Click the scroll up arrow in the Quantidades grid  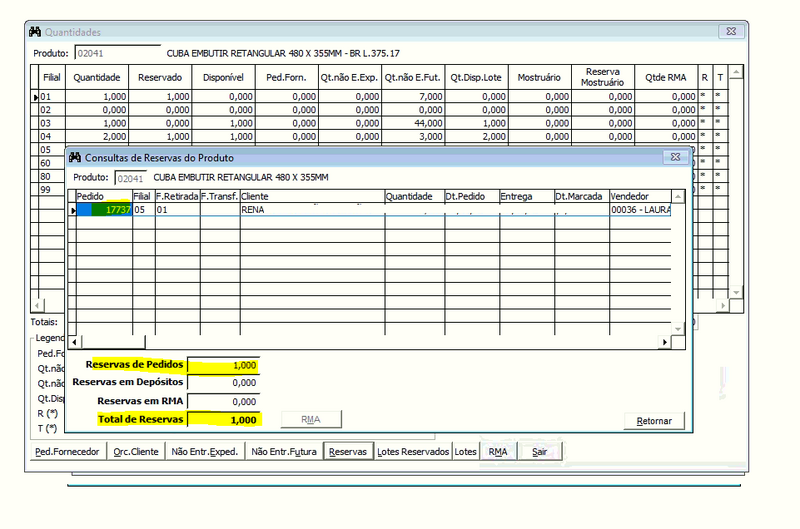point(736,72)
